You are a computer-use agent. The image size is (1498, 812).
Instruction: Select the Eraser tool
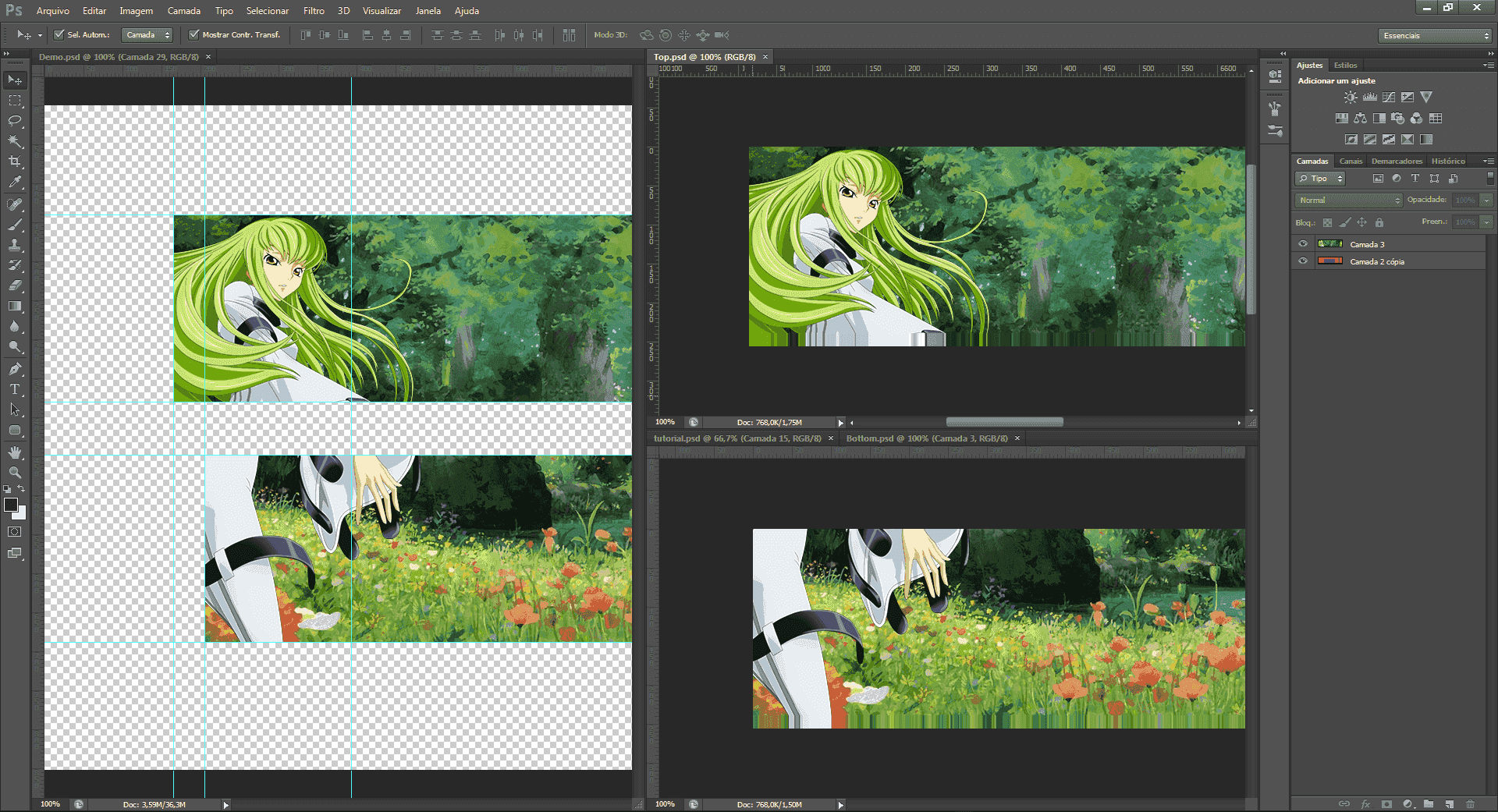pyautogui.click(x=15, y=285)
